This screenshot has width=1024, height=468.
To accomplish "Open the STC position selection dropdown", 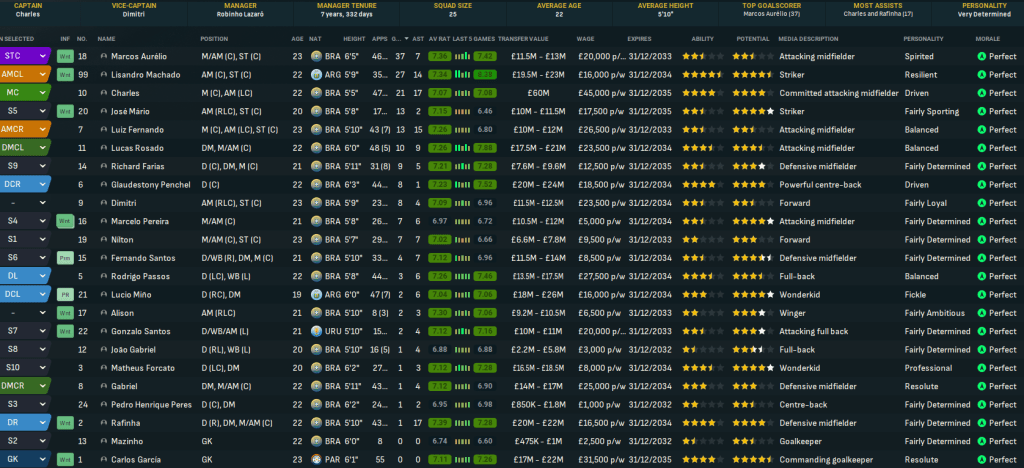I will (44, 57).
